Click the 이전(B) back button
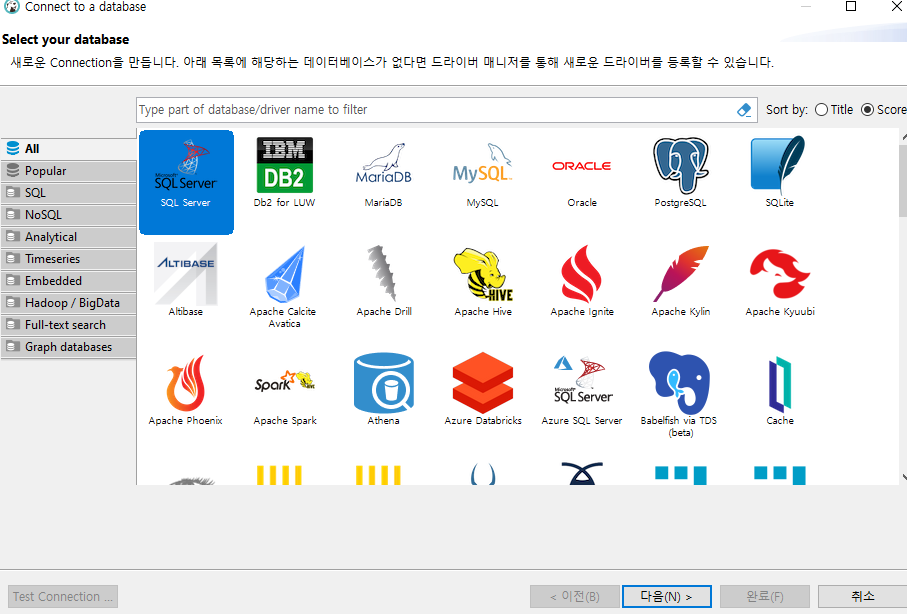This screenshot has width=907, height=614. coord(574,596)
